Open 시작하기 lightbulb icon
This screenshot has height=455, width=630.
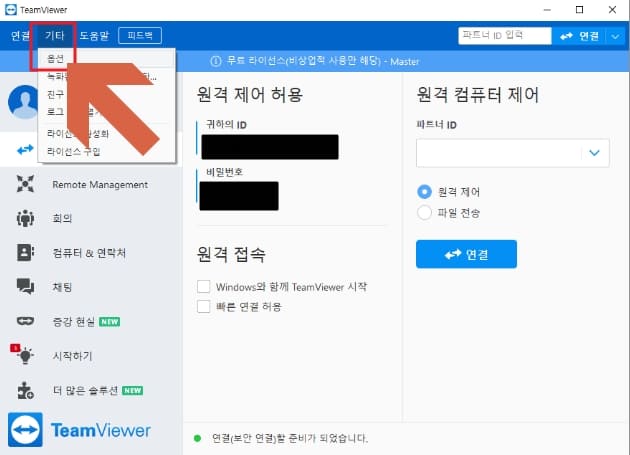point(23,354)
